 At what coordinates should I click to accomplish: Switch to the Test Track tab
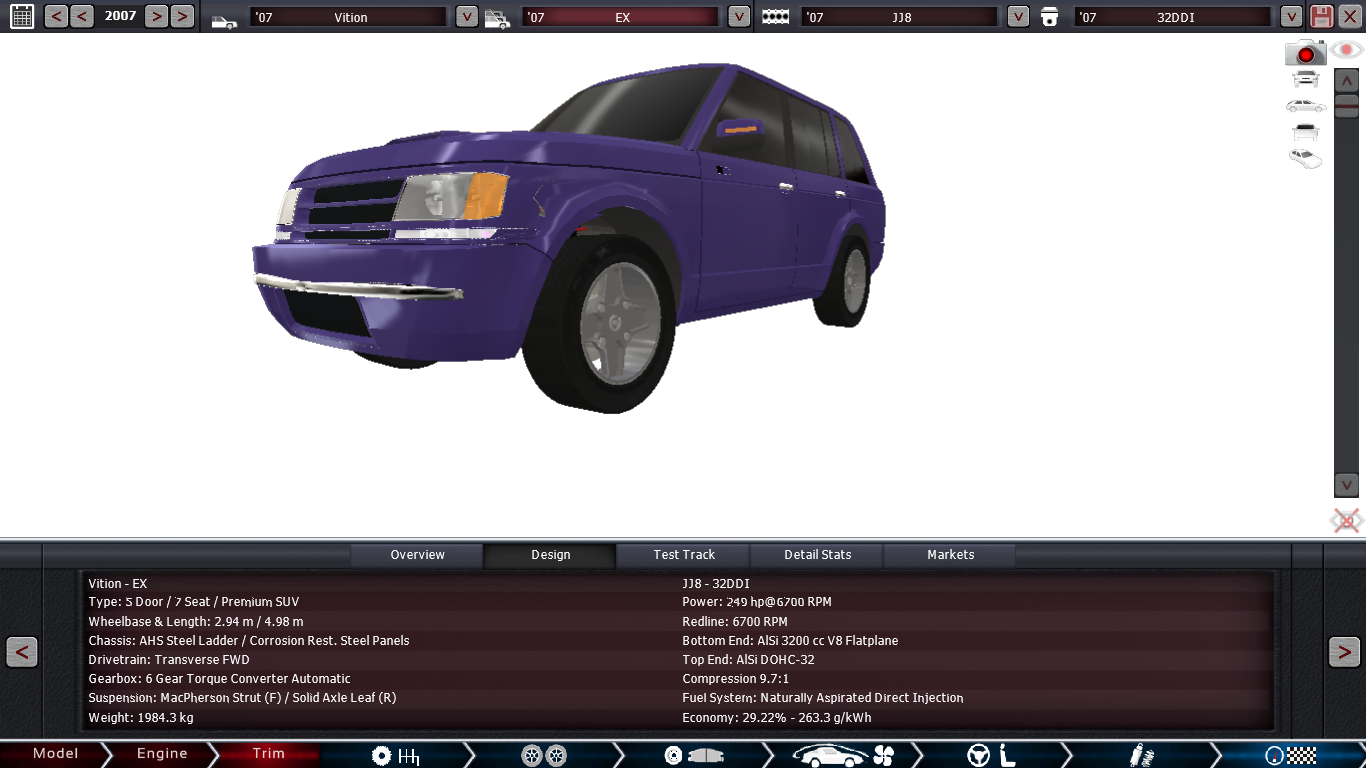pyautogui.click(x=684, y=555)
